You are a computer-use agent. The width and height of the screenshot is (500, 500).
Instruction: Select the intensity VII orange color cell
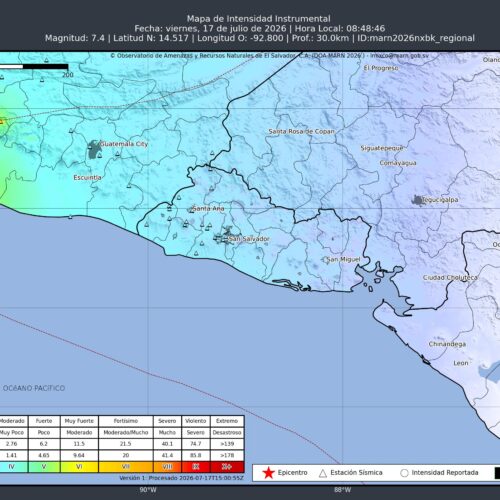click(x=126, y=467)
